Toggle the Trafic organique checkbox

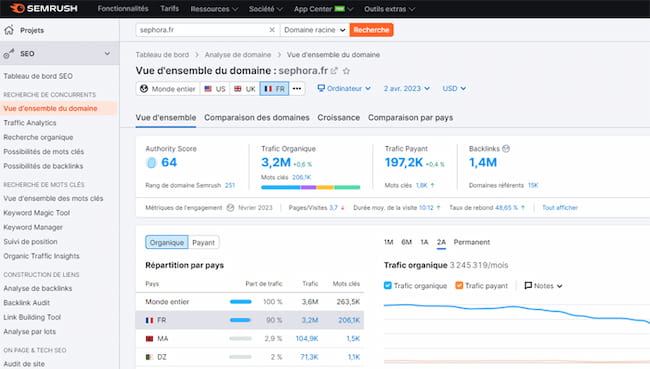tap(388, 286)
